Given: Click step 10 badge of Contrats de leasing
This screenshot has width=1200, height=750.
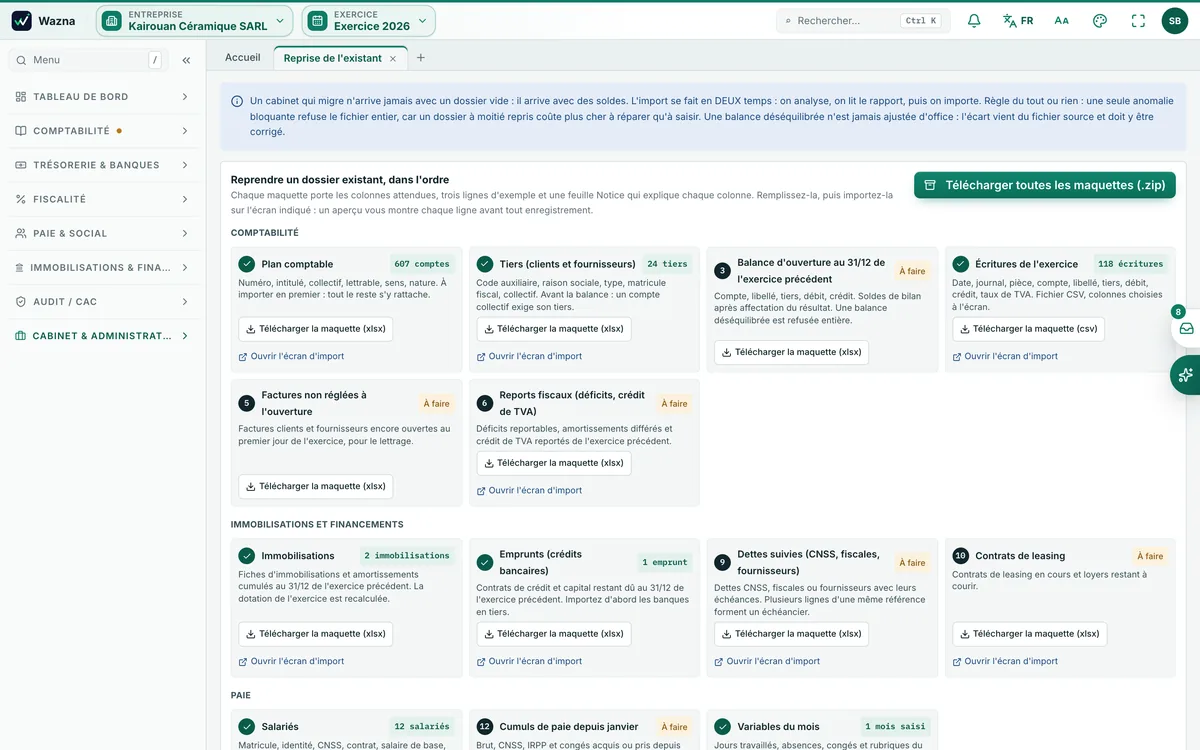Looking at the screenshot, I should point(960,555).
